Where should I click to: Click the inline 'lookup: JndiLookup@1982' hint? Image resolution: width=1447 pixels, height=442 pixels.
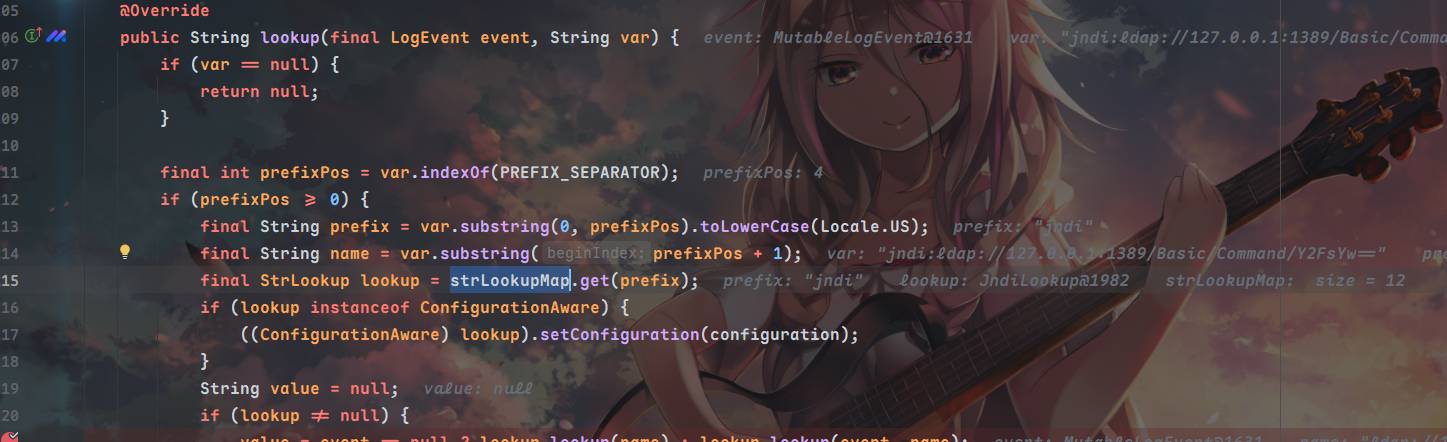(x=1014, y=281)
